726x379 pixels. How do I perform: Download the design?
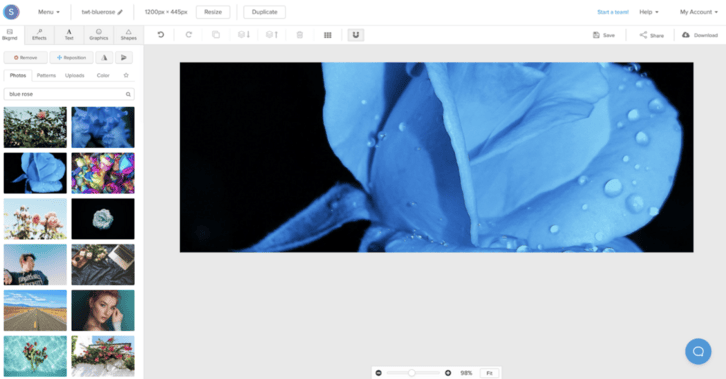pyautogui.click(x=700, y=35)
